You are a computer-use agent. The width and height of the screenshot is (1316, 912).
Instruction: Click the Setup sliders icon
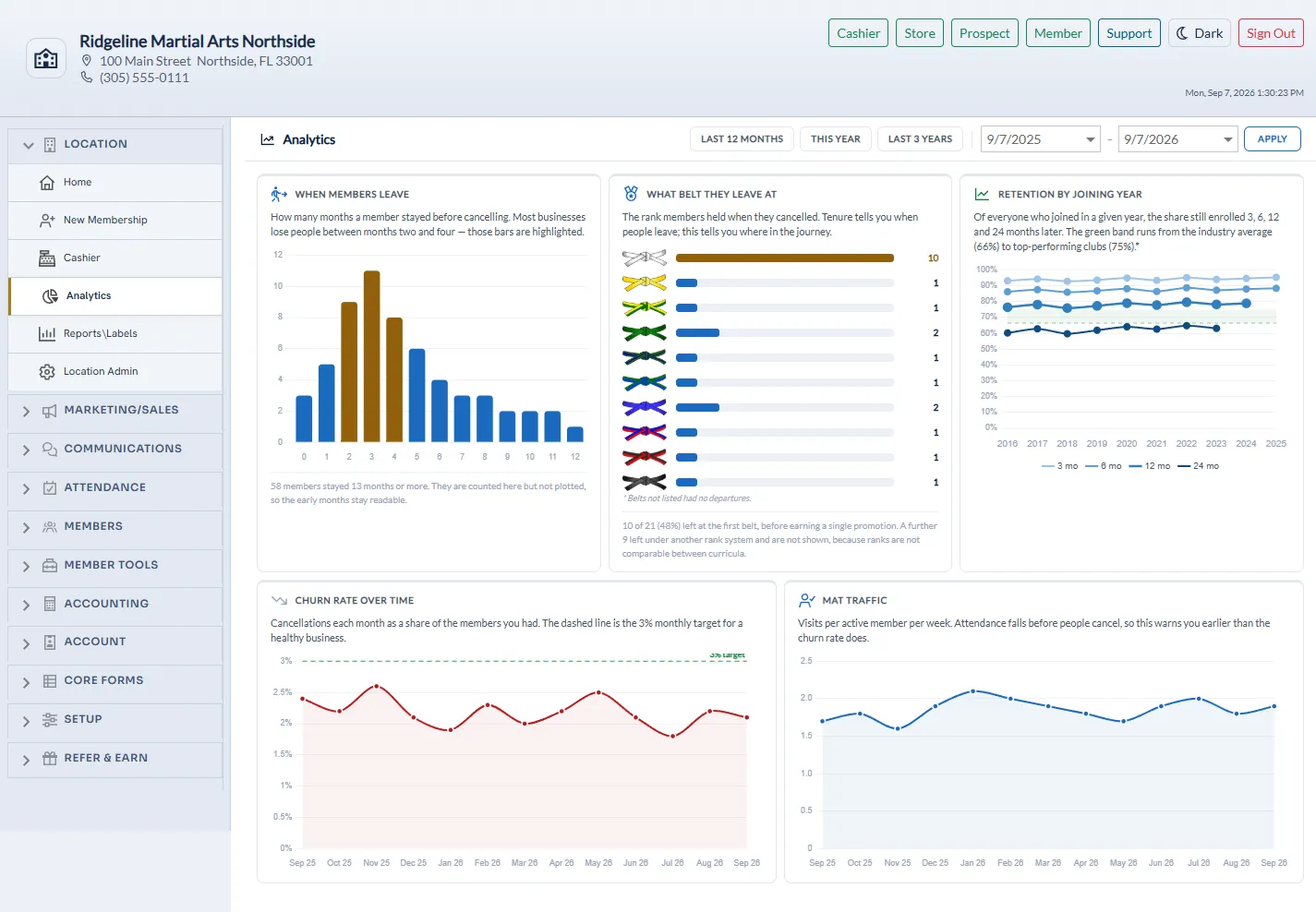click(x=50, y=720)
